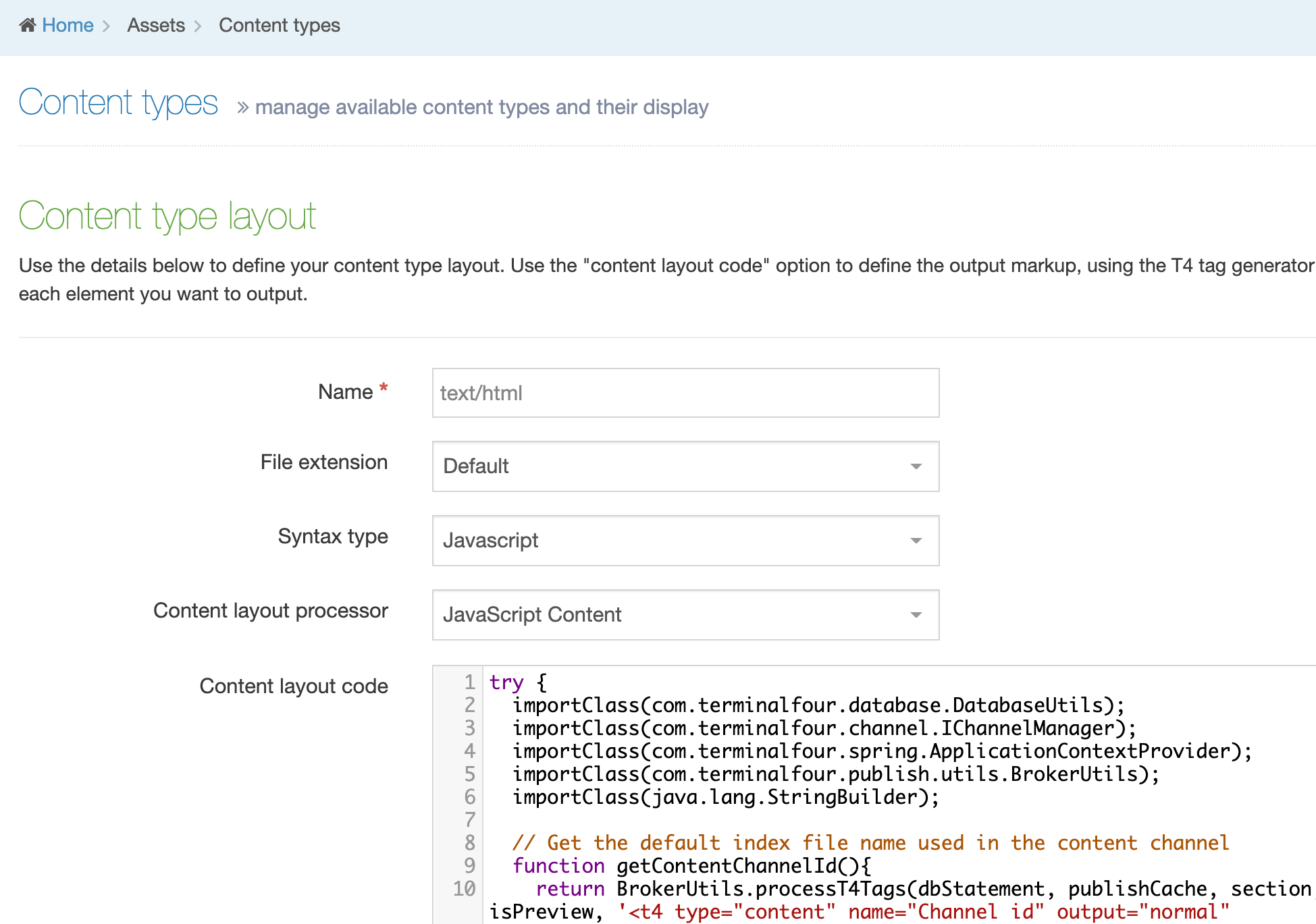The width and height of the screenshot is (1316, 924).
Task: Click the StringBuilder import code line
Action: (x=726, y=797)
